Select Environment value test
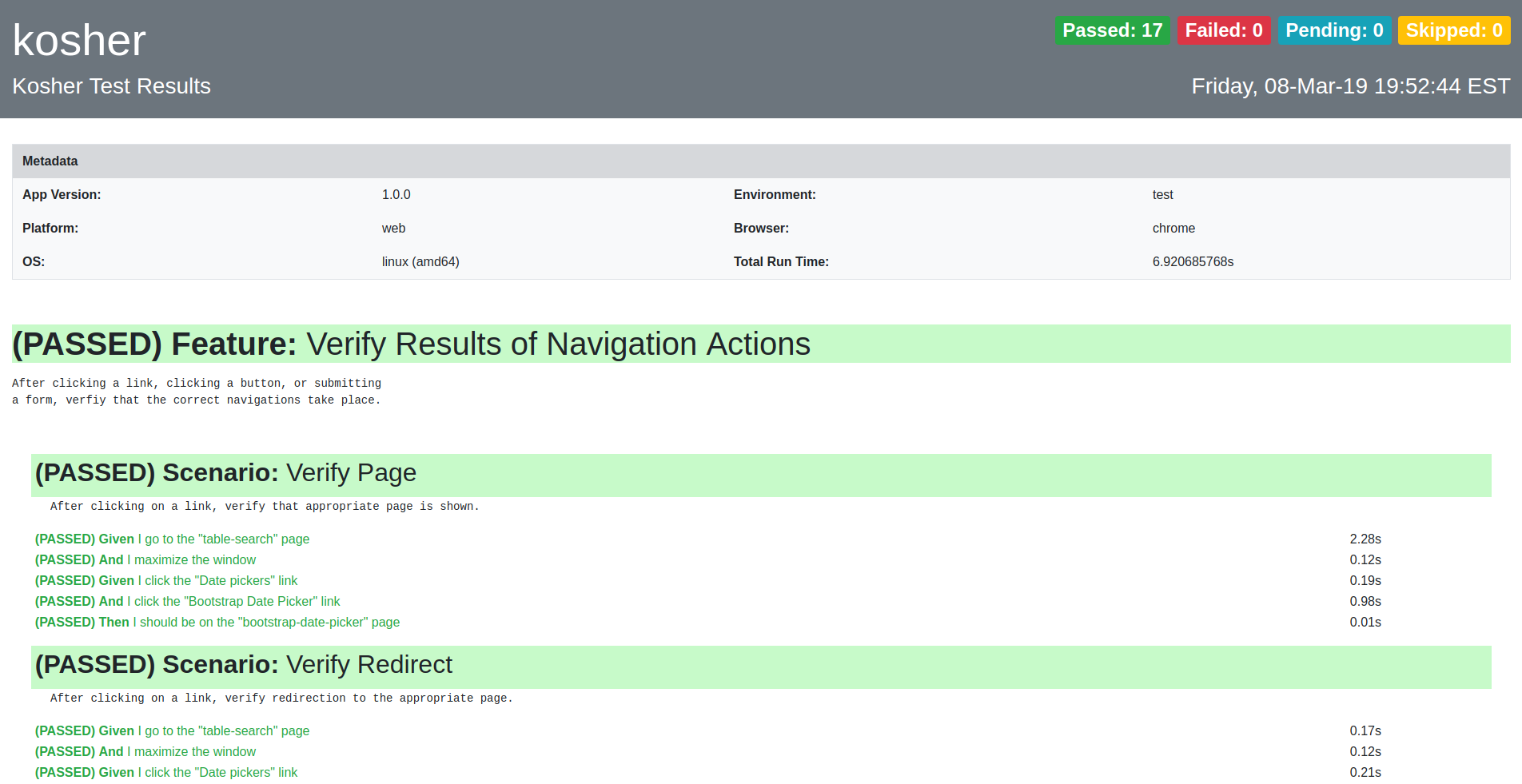 1163,195
